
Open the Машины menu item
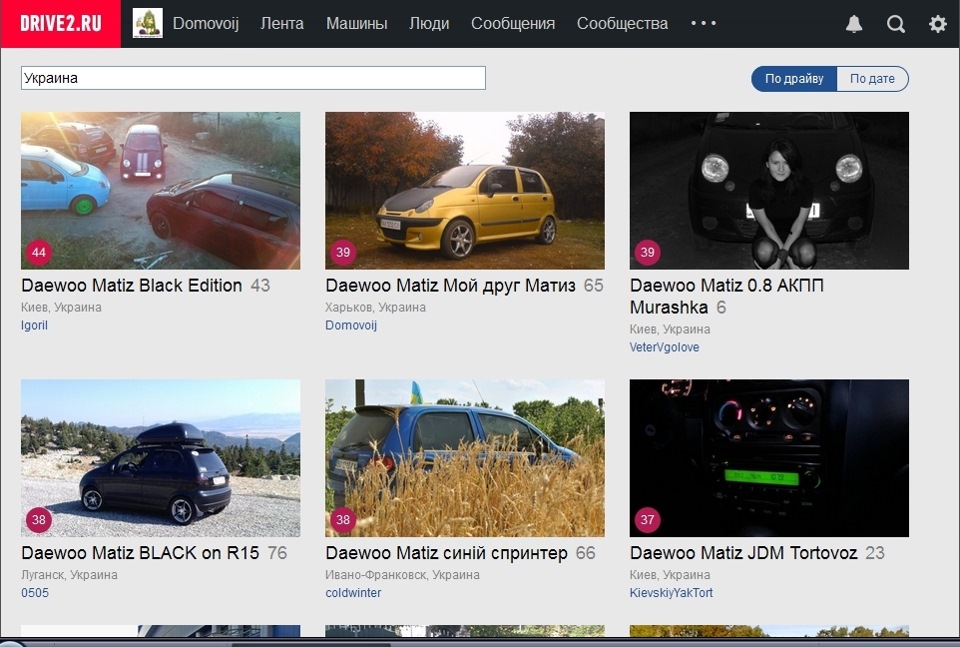pos(356,23)
